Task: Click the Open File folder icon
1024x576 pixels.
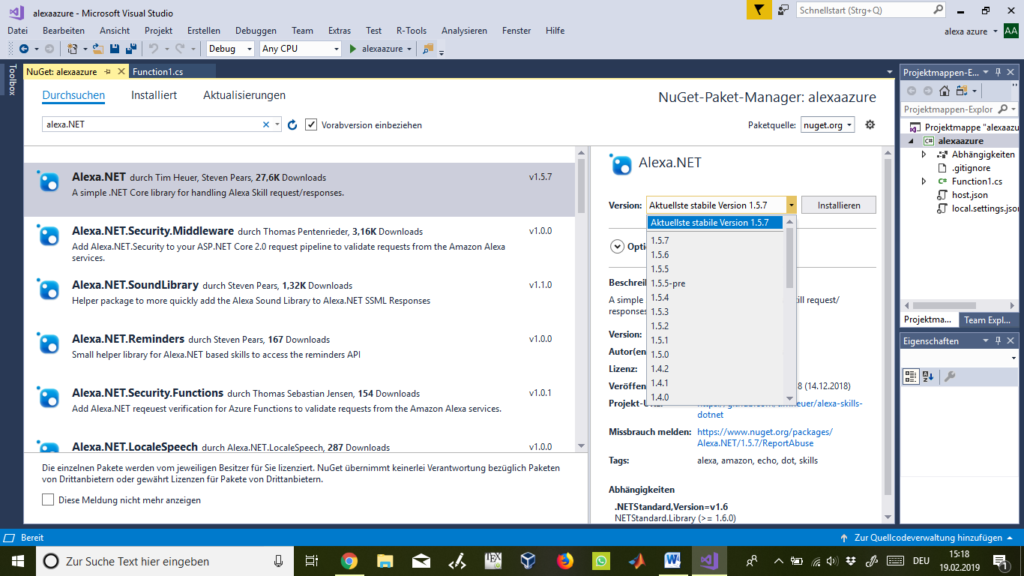Action: [x=98, y=49]
